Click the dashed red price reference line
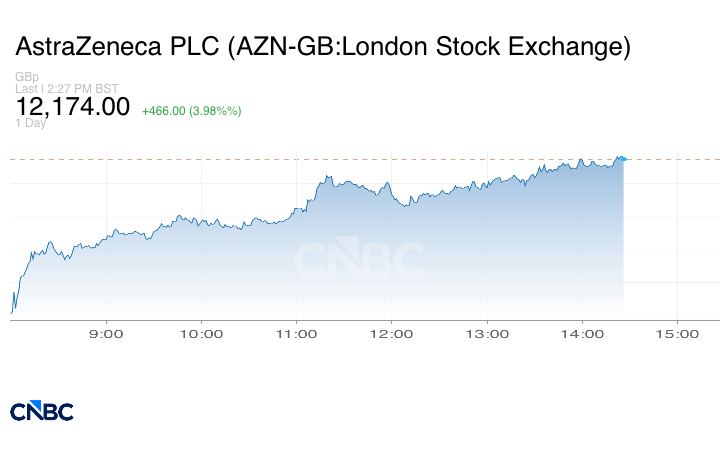The image size is (720, 450). [365, 159]
